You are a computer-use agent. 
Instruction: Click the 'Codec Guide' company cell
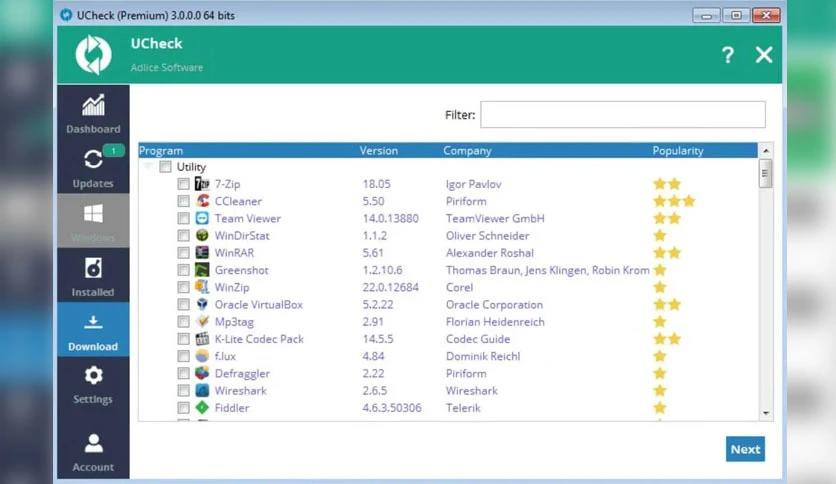[478, 339]
